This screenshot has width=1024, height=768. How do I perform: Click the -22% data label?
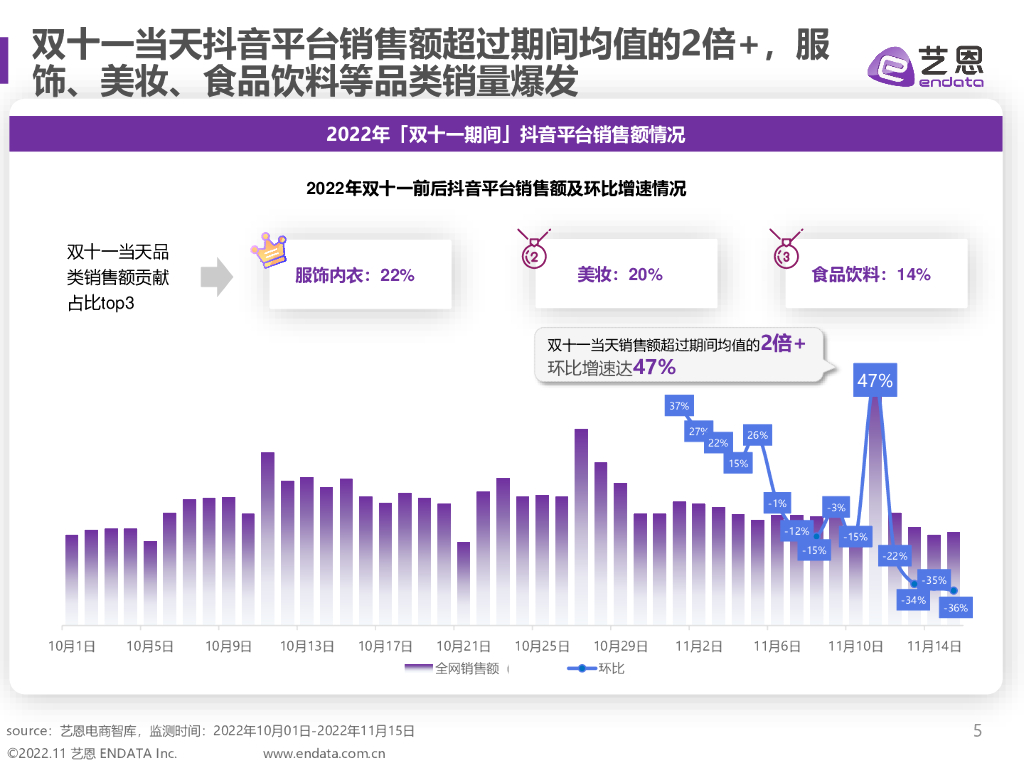tap(895, 556)
